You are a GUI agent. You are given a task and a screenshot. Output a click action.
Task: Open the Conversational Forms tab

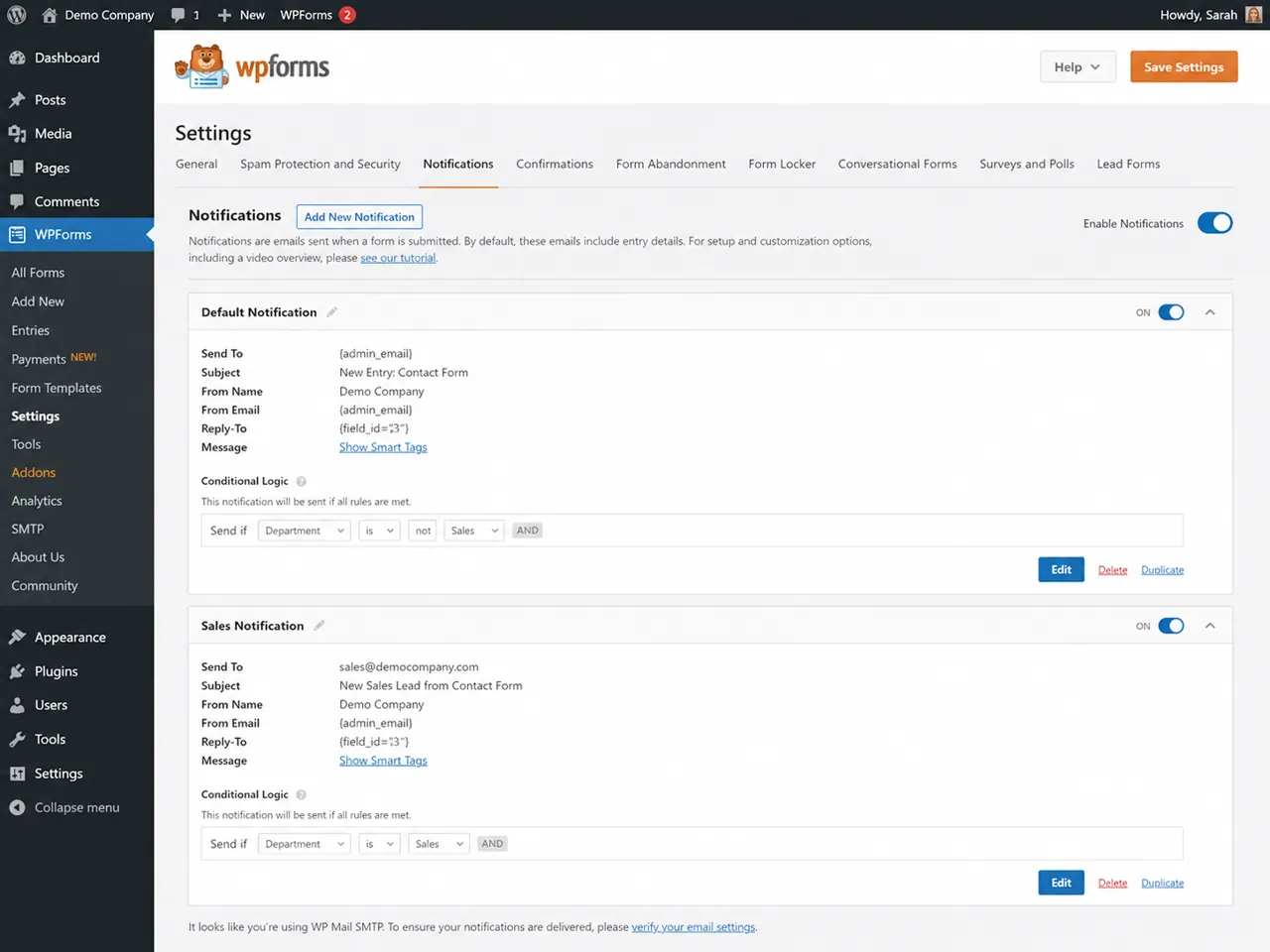click(898, 165)
